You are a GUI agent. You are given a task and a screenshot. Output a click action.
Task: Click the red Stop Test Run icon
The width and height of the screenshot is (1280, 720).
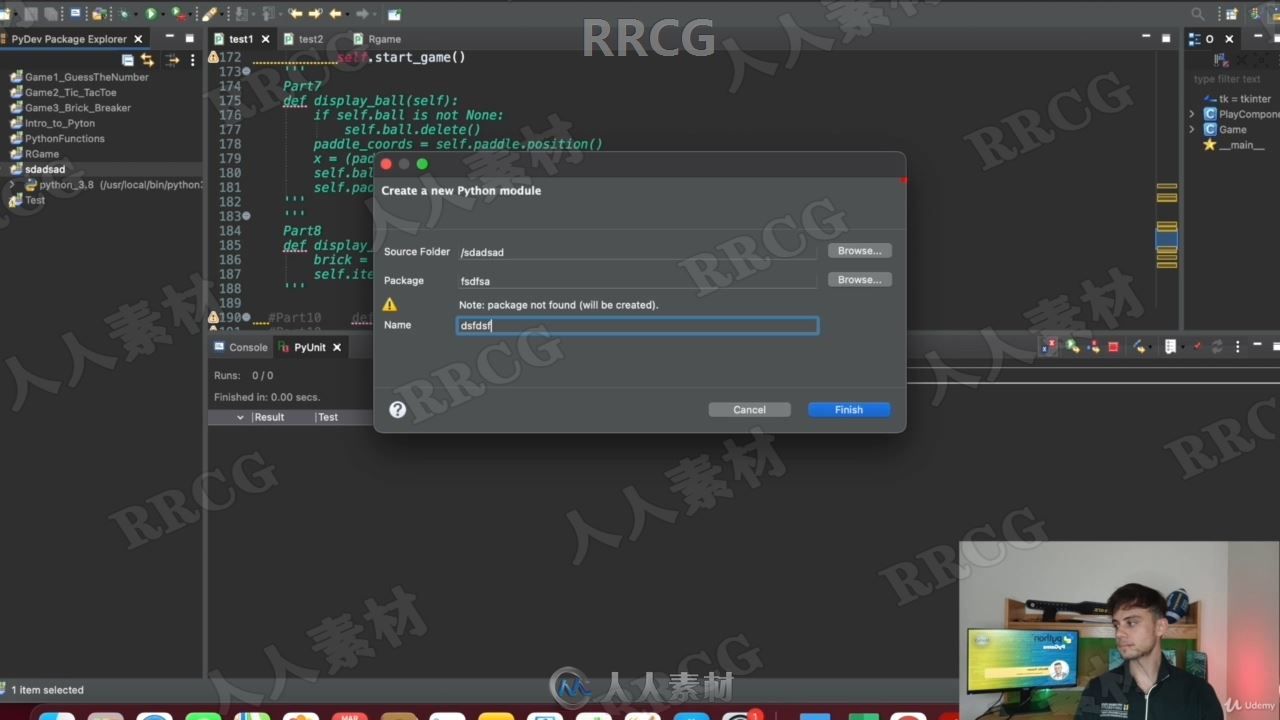(x=1113, y=347)
